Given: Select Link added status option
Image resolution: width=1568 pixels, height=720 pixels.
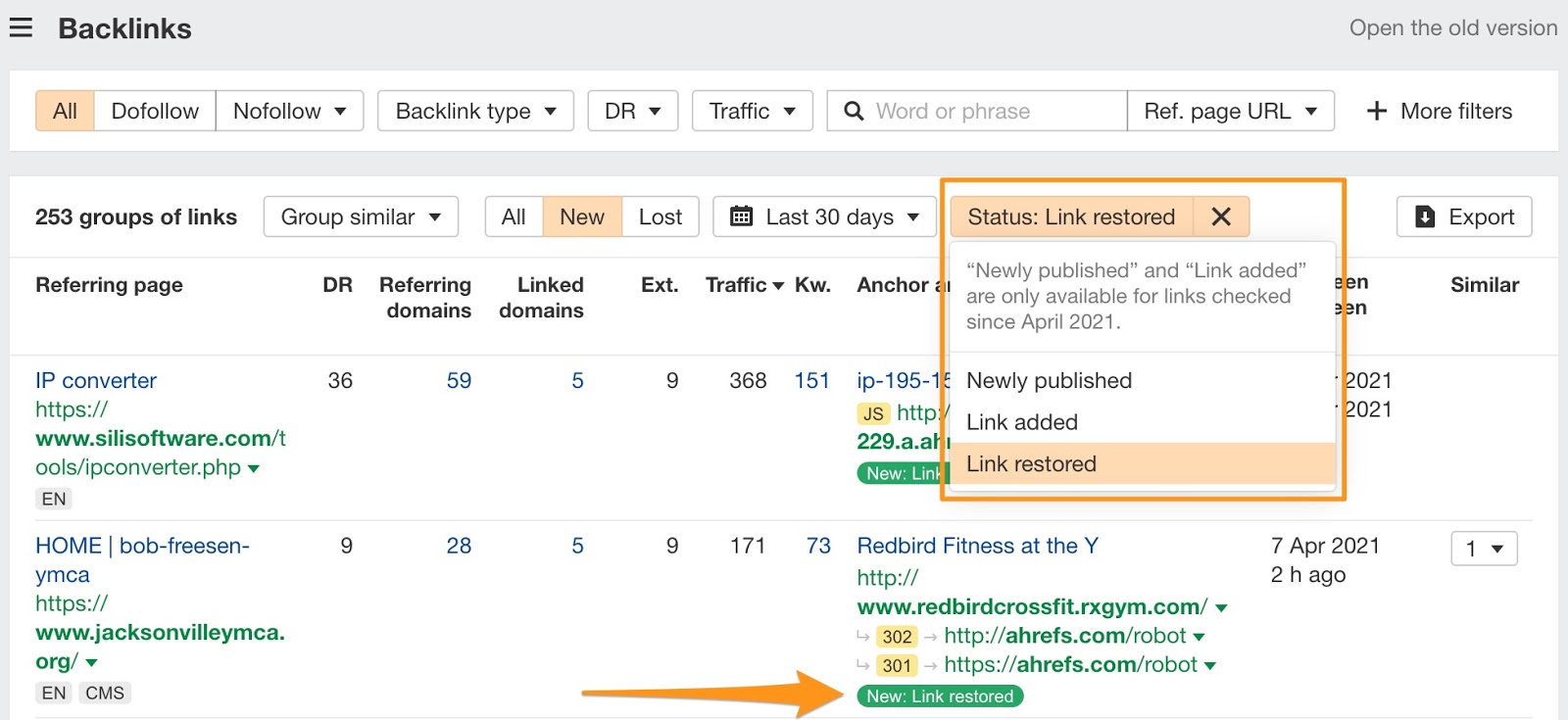Looking at the screenshot, I should click(1022, 422).
